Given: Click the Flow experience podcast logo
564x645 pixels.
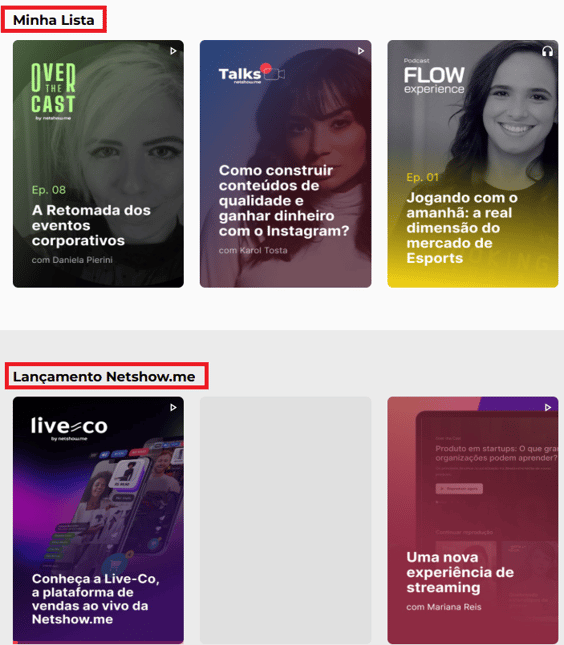Looking at the screenshot, I should click(434, 77).
